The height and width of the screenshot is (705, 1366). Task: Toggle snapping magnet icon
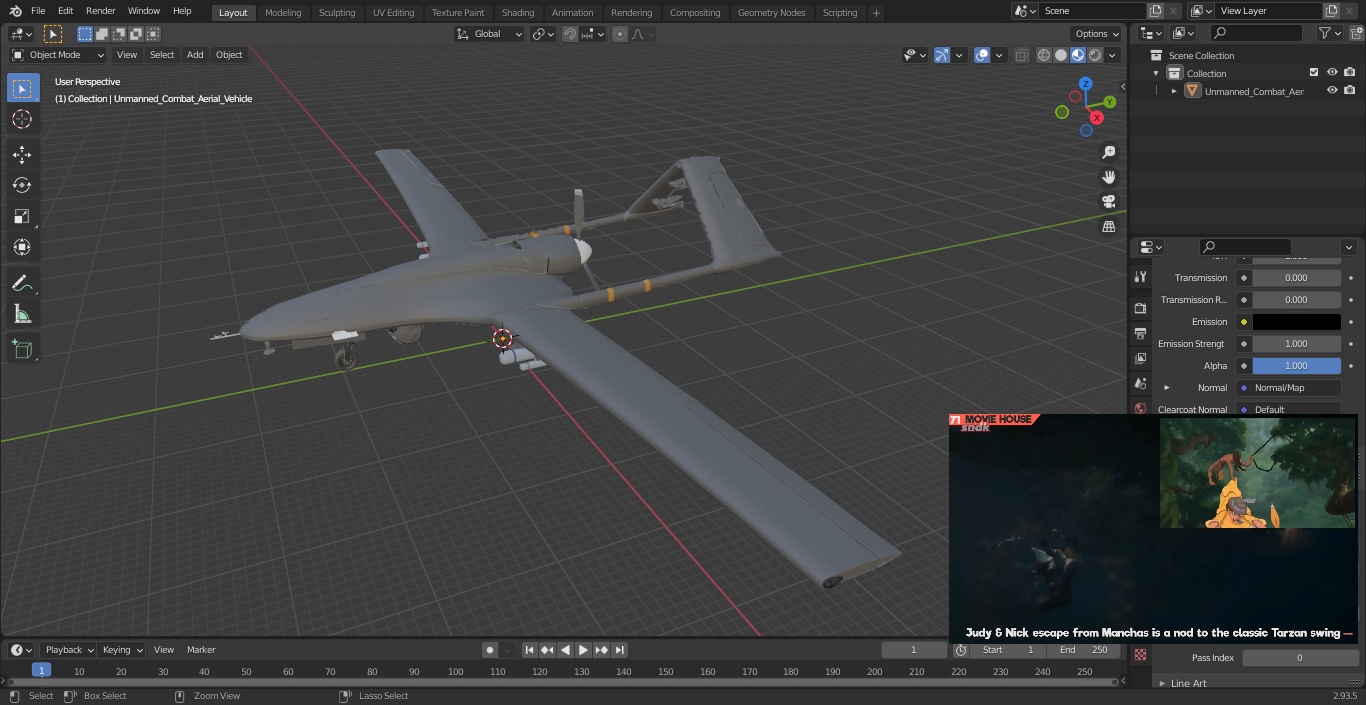coord(569,34)
